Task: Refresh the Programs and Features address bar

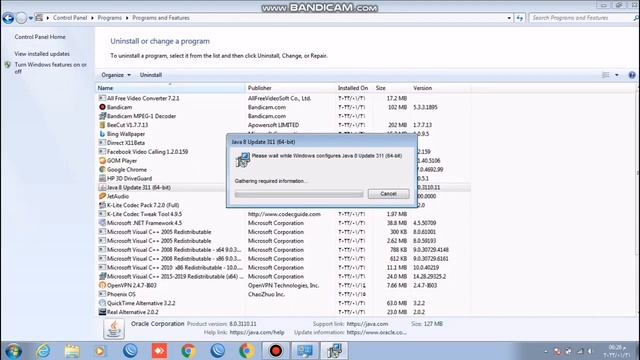Action: coord(519,18)
